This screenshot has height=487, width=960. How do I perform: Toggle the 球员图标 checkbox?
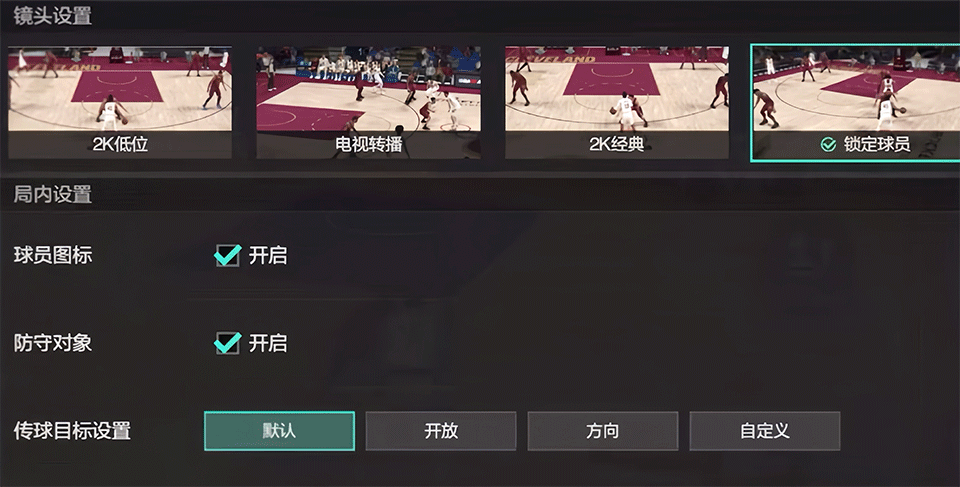tap(227, 255)
